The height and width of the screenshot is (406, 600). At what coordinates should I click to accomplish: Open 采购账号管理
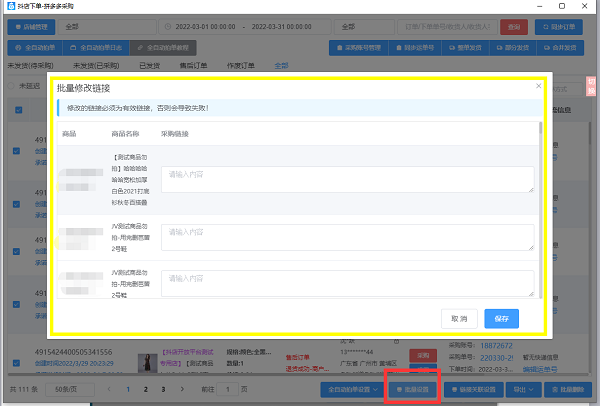click(359, 48)
